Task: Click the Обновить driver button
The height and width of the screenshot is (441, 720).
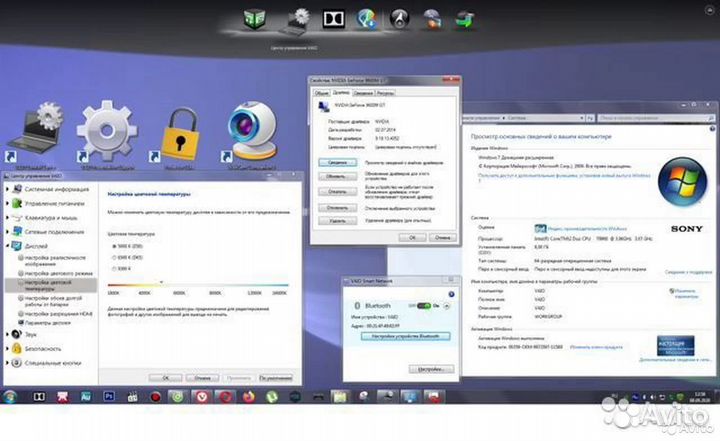Action: pos(338,176)
